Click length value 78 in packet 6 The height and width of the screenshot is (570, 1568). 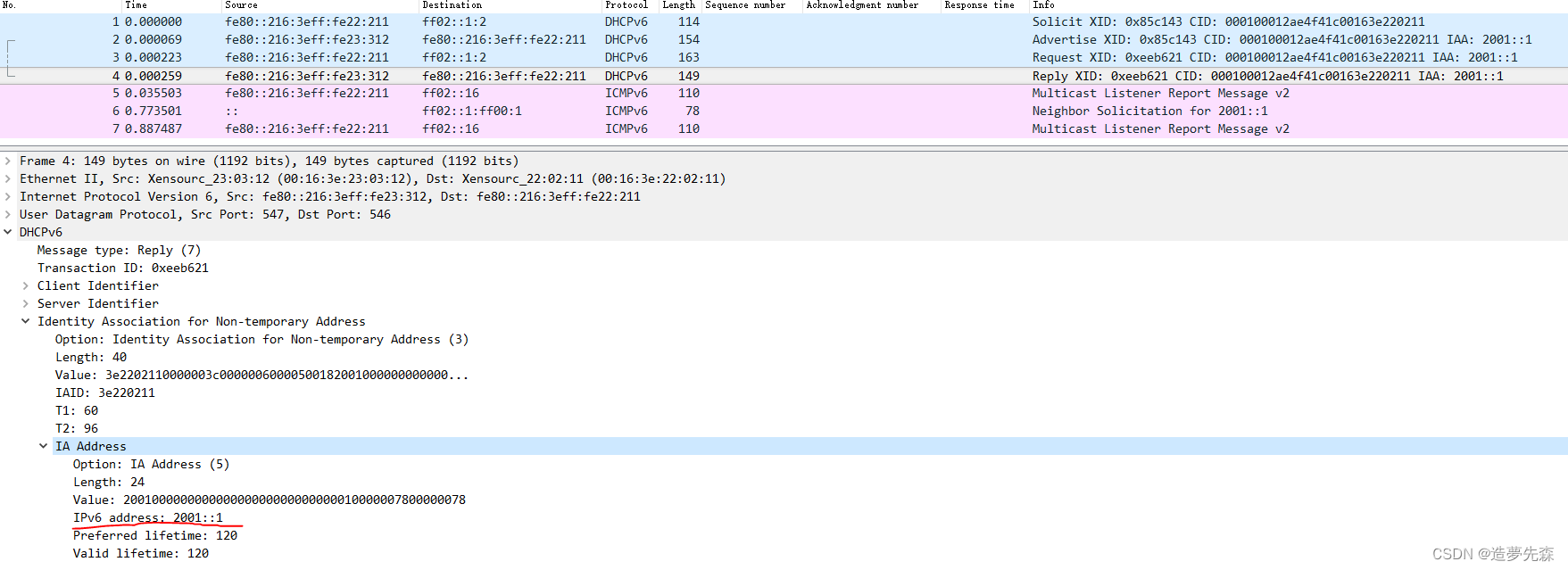coord(693,112)
